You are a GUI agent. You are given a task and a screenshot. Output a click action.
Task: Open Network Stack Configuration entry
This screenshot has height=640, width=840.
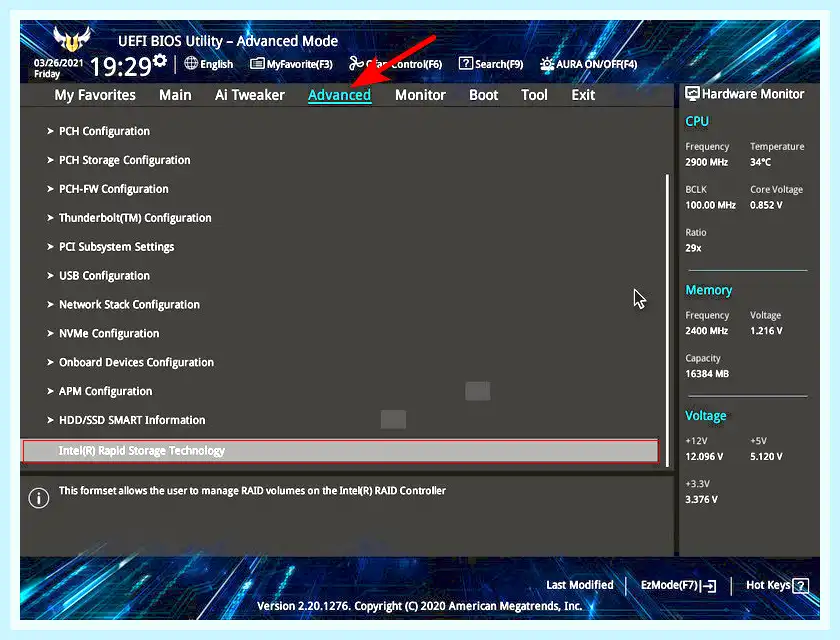pyautogui.click(x=129, y=305)
